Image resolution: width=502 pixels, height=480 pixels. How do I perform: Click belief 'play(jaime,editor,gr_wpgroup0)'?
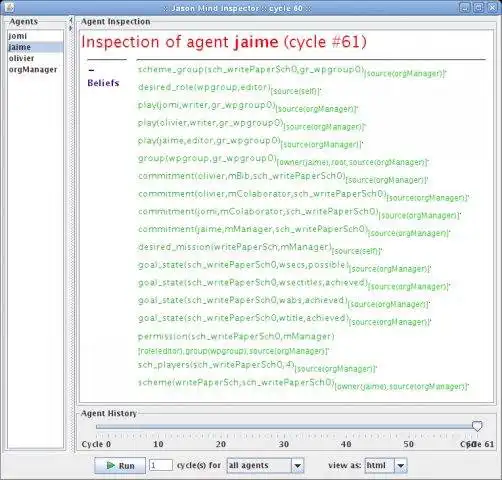point(209,140)
